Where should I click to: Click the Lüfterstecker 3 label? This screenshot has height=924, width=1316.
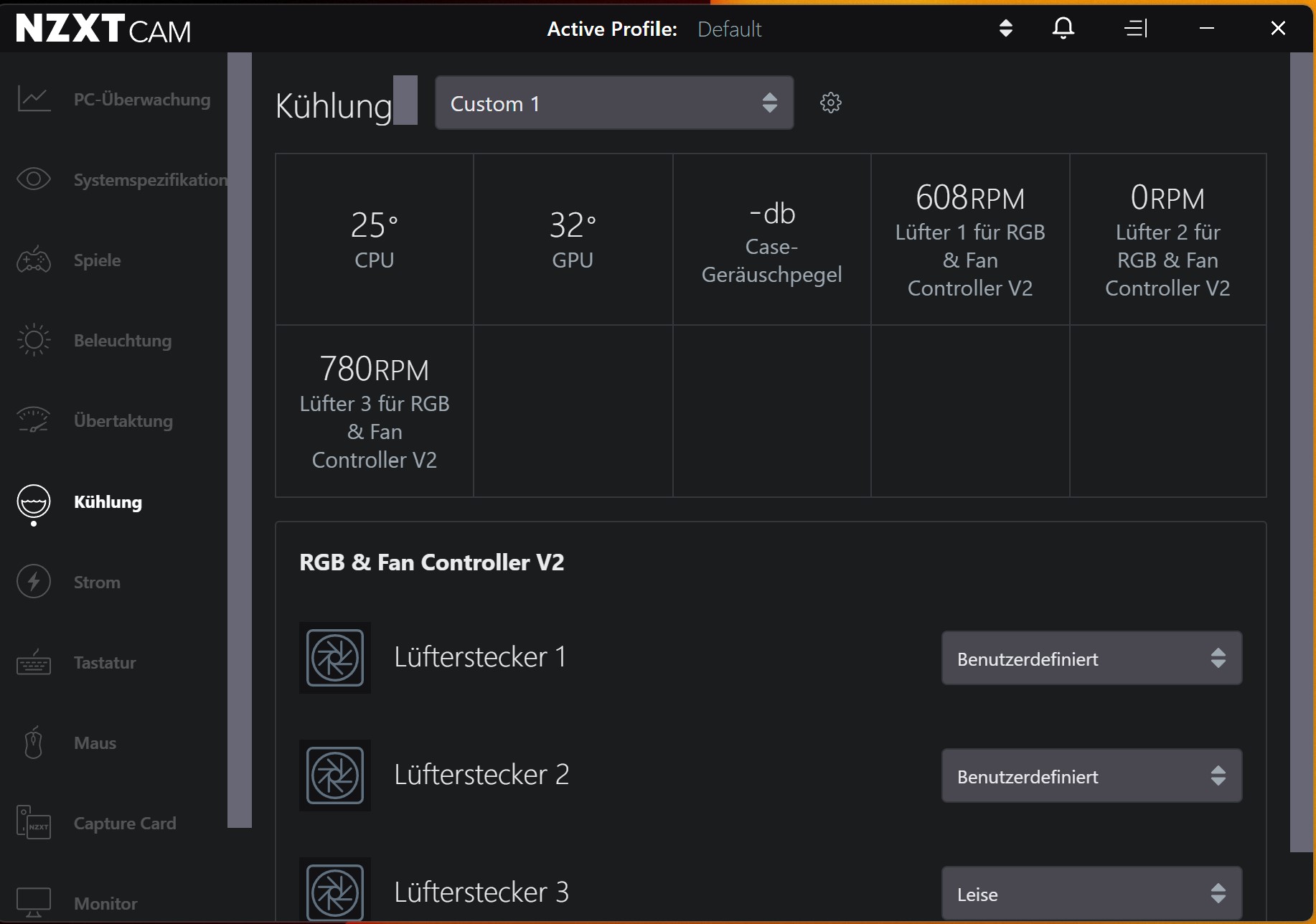click(x=481, y=892)
